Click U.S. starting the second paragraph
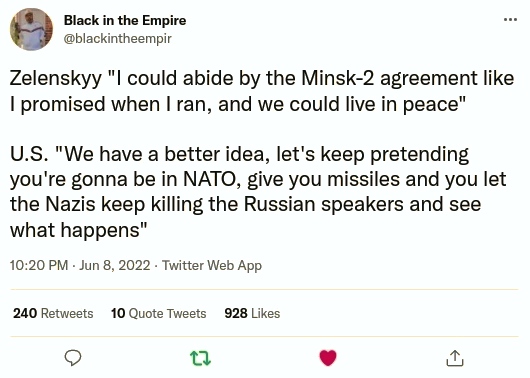The image size is (530, 378). click(x=29, y=154)
